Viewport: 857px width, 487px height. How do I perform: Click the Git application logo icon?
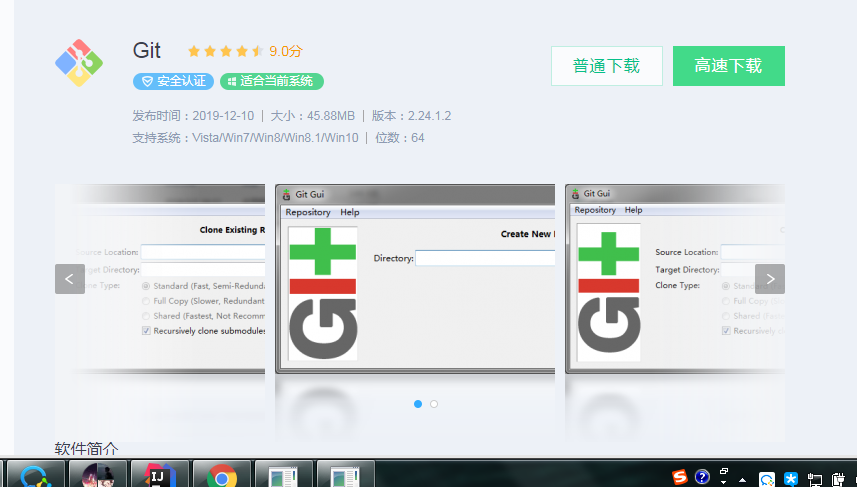(79, 63)
